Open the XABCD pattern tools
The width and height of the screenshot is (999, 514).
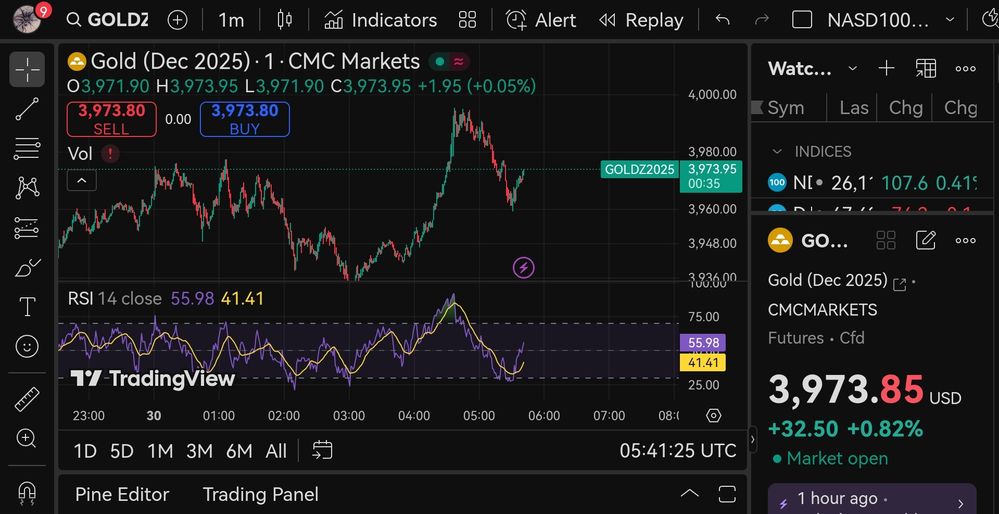click(x=27, y=188)
